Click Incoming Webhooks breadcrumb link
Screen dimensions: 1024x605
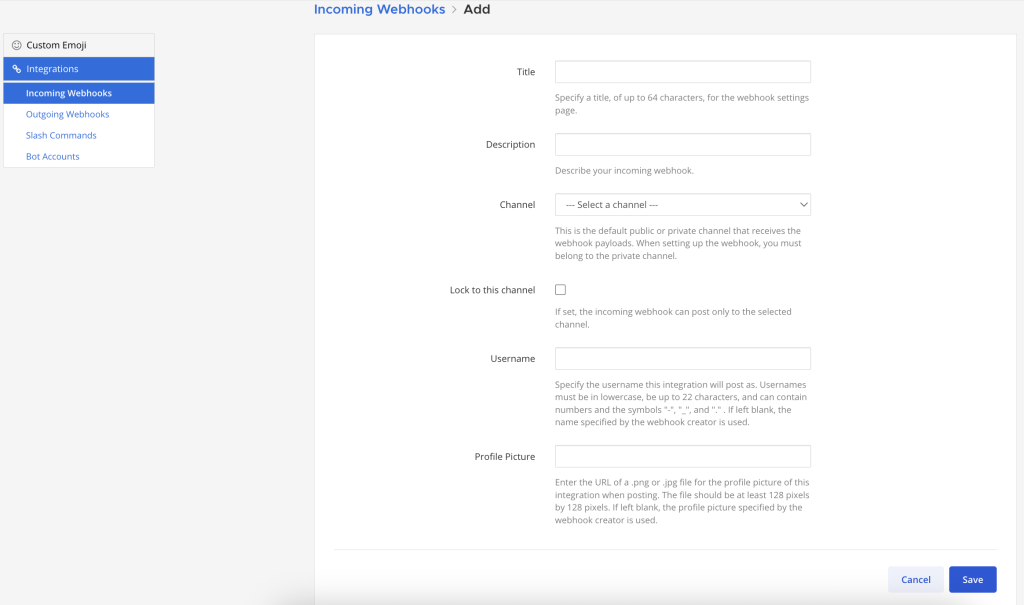coord(379,9)
